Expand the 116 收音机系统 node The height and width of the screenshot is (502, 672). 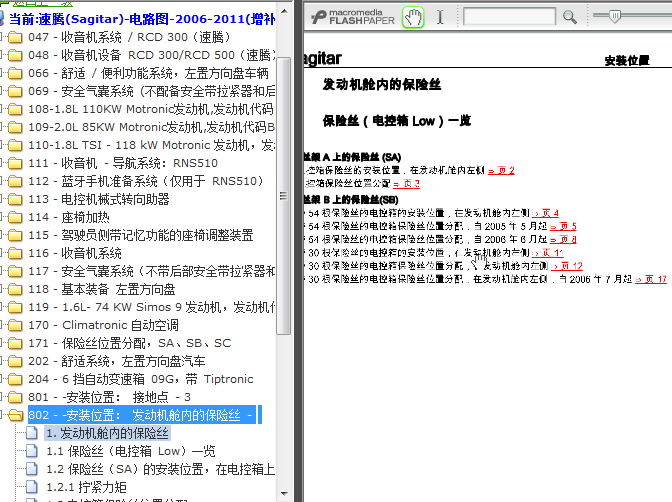click(x=2, y=253)
